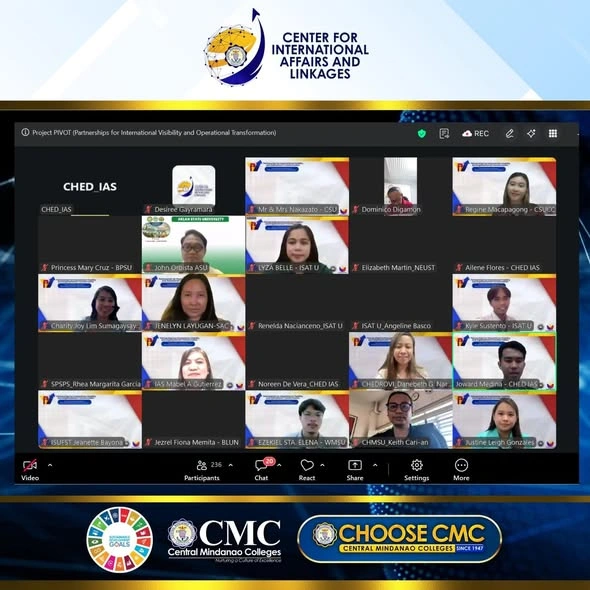Open the Participants panel

pyautogui.click(x=202, y=470)
